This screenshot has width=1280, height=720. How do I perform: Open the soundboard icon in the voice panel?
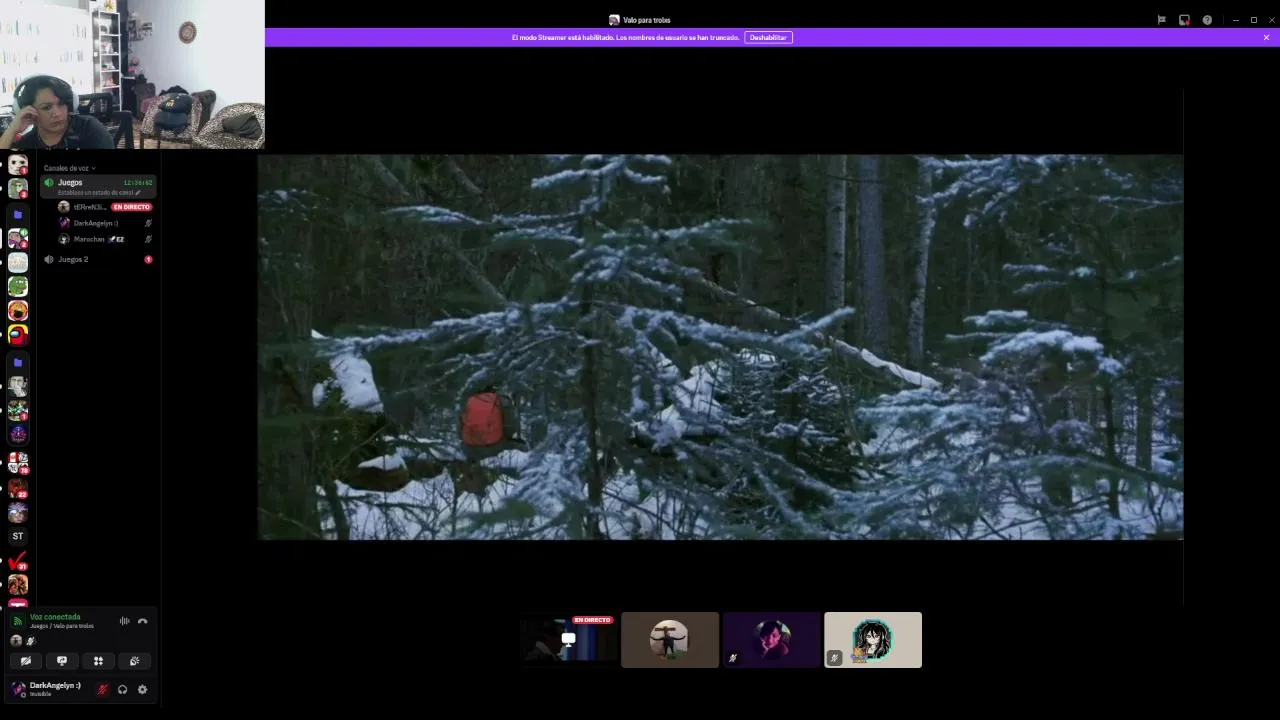click(134, 661)
